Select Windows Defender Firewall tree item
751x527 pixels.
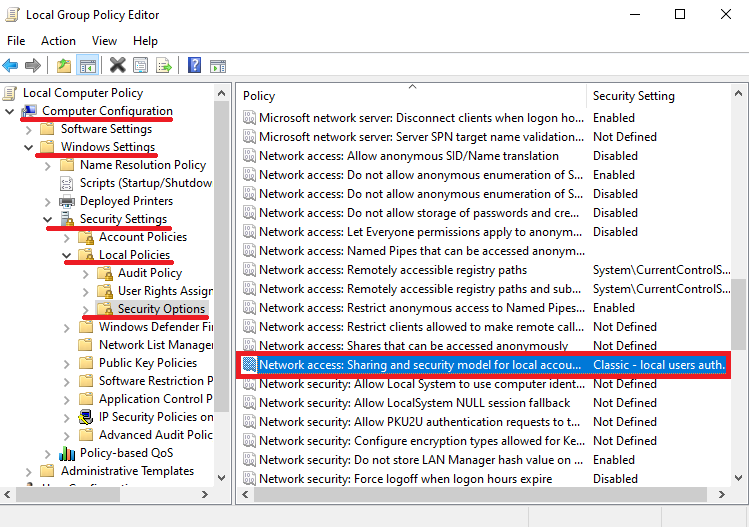[156, 327]
